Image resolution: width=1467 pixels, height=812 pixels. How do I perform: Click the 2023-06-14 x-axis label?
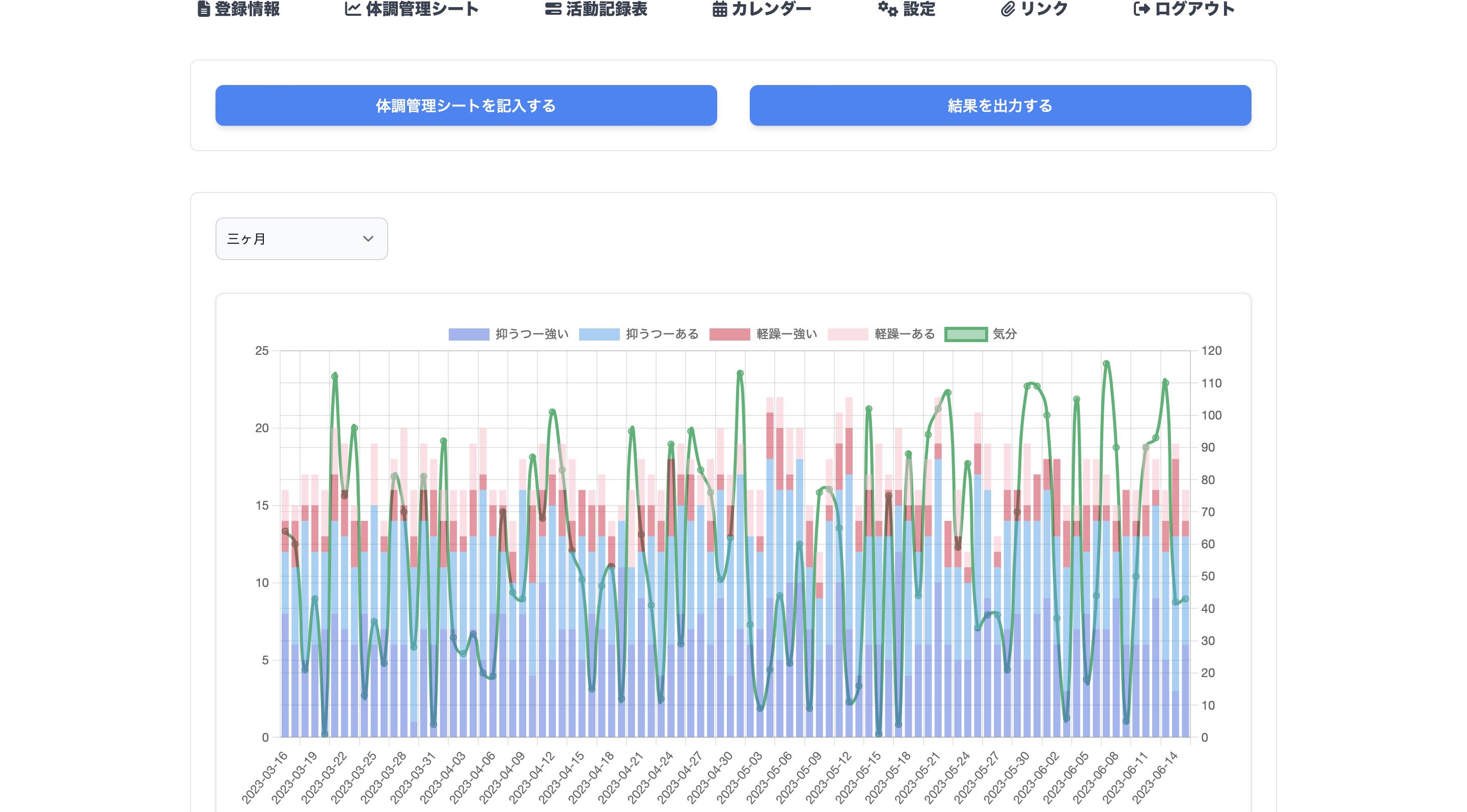tap(1155, 777)
